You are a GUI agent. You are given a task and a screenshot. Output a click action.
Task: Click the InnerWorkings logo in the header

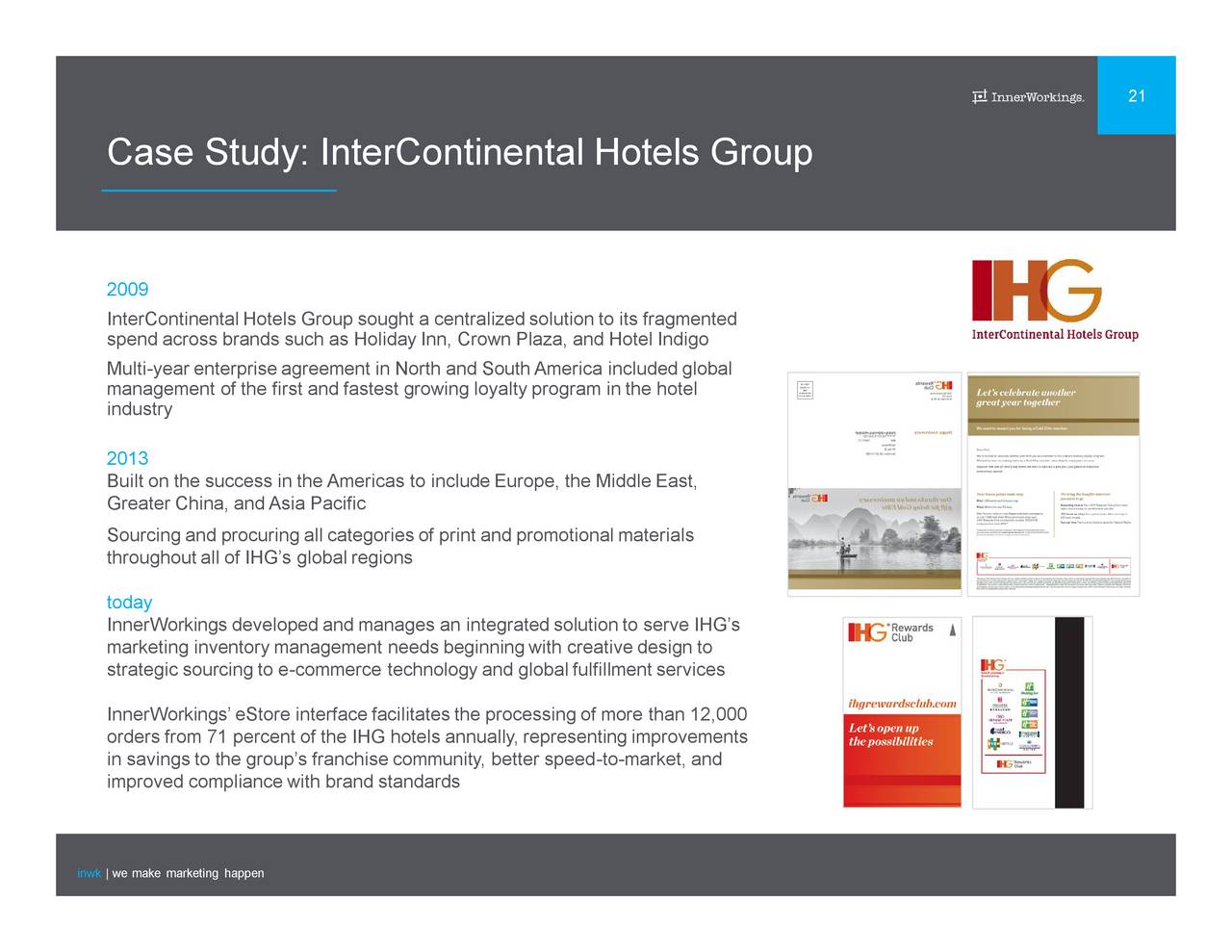click(1028, 96)
